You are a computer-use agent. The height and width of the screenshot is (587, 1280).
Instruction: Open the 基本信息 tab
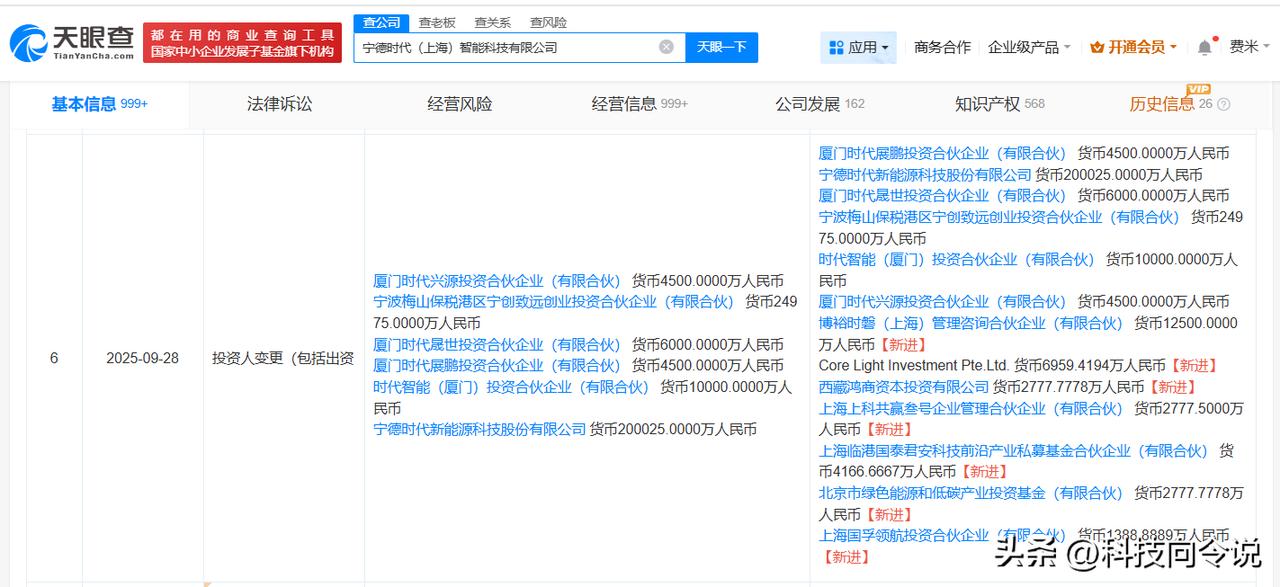100,104
